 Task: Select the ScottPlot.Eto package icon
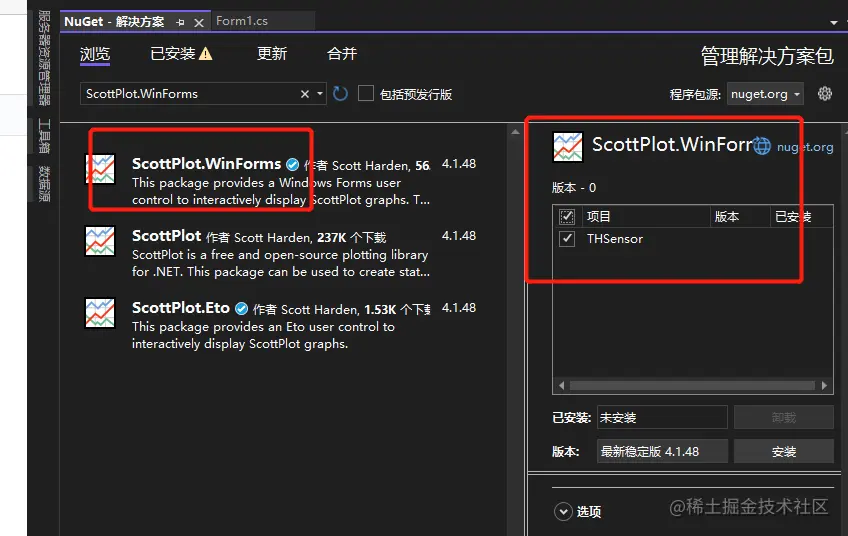(x=100, y=313)
